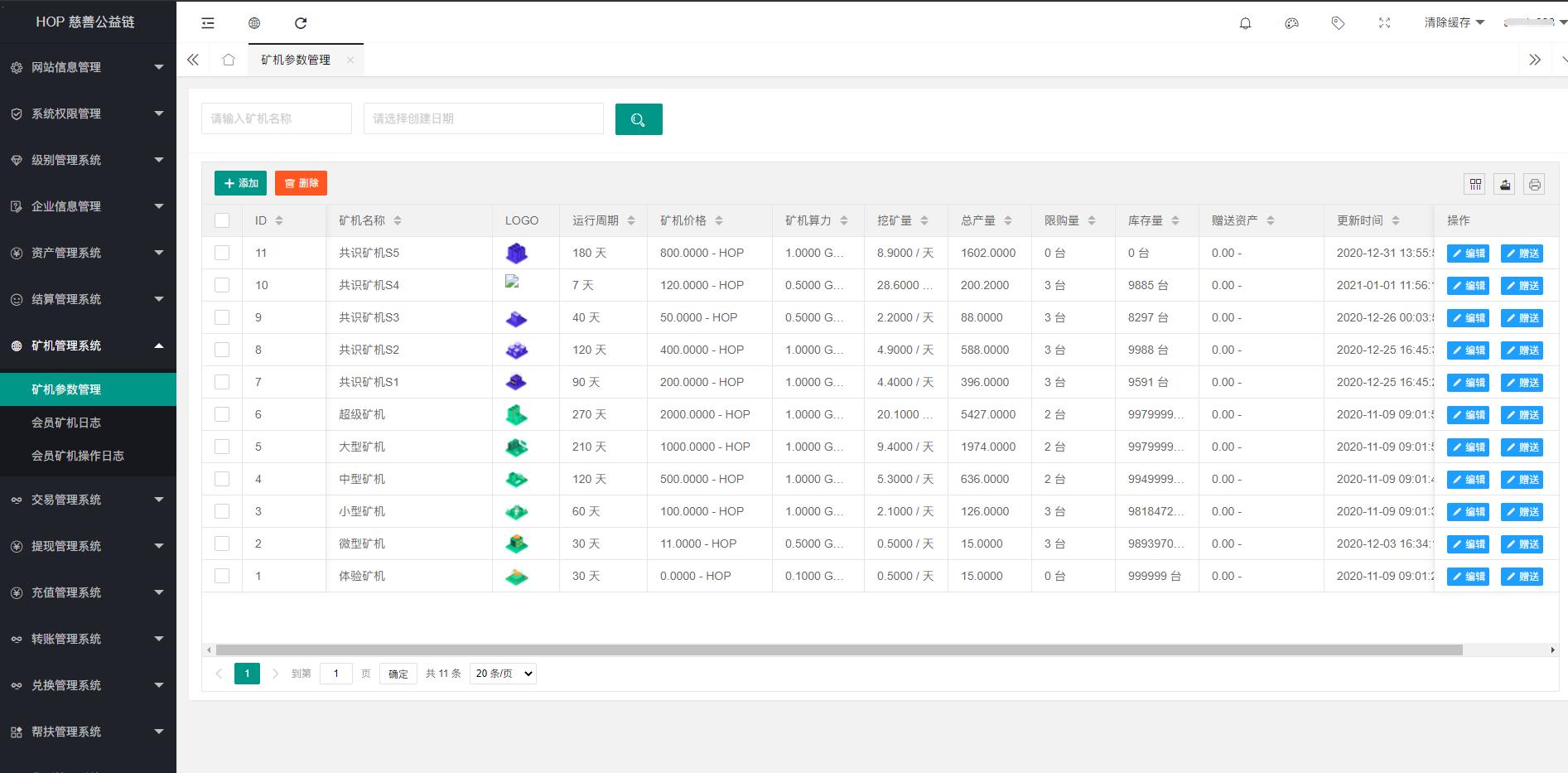
Task: Switch to the 矿机参数管理 tab
Action: click(296, 60)
